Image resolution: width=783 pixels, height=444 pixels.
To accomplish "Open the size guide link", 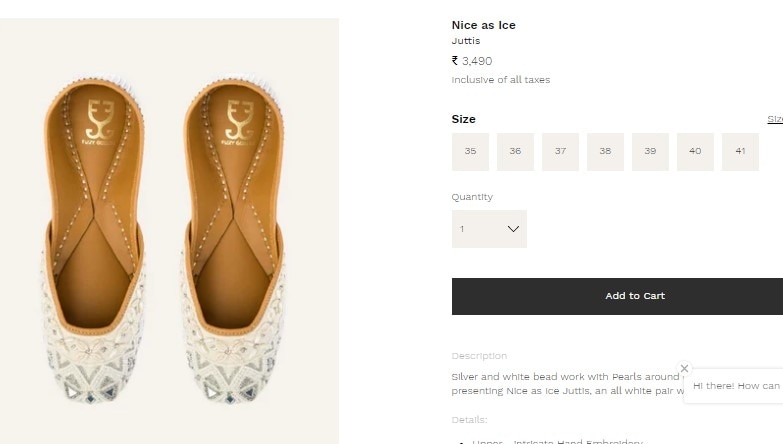I will [774, 119].
